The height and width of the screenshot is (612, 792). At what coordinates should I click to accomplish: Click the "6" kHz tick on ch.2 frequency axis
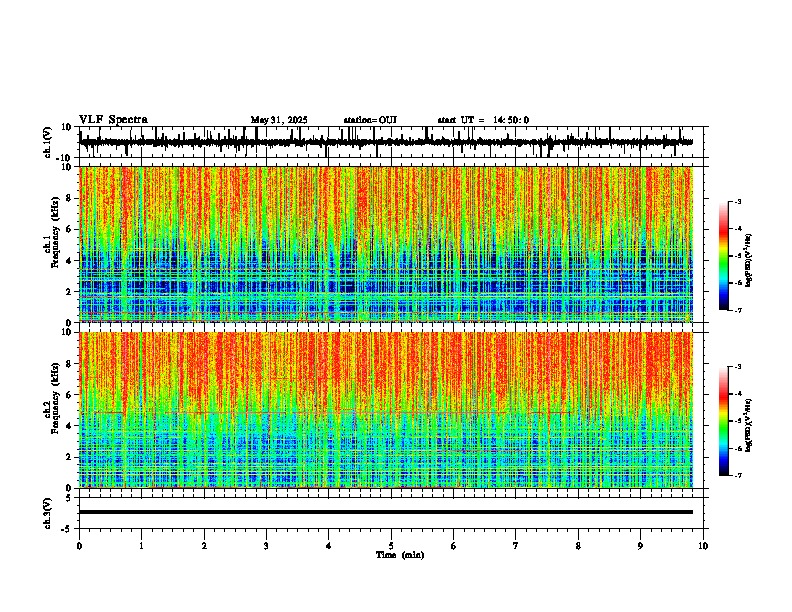(x=69, y=395)
